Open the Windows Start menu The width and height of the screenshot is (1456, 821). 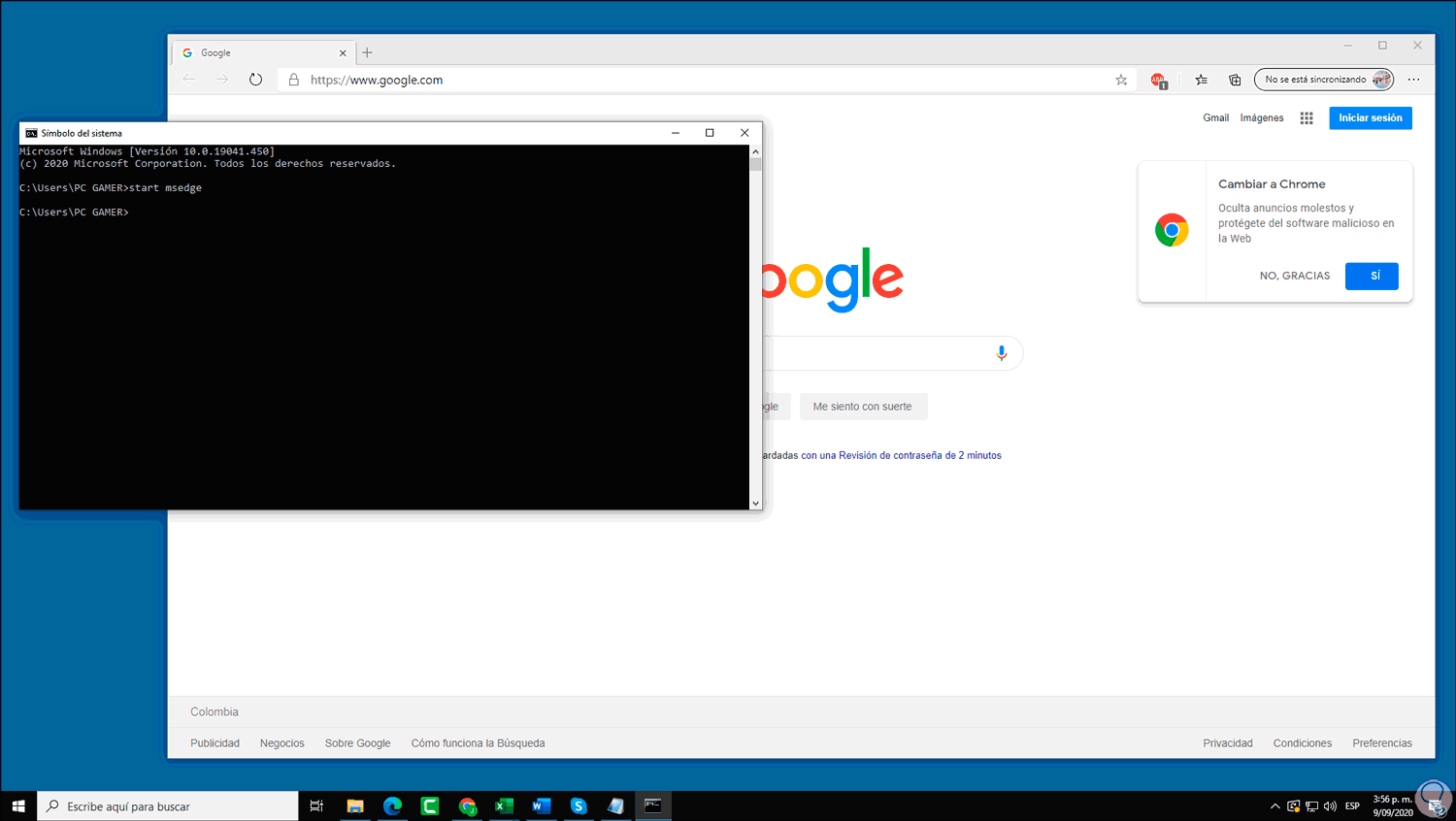click(x=18, y=806)
